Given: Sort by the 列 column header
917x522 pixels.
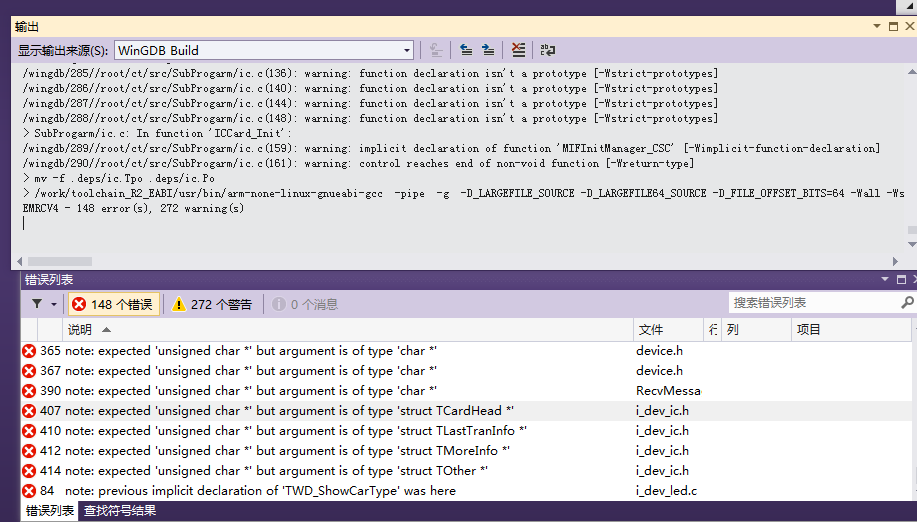Looking at the screenshot, I should click(x=757, y=330).
